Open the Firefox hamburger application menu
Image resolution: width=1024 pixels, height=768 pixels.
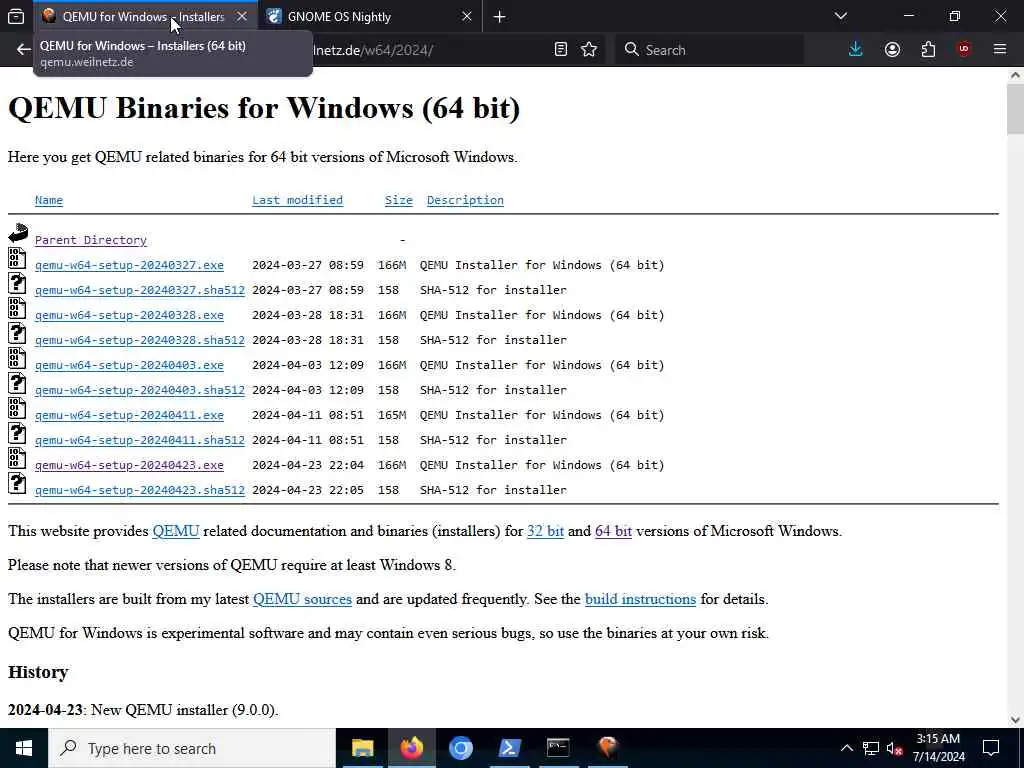pyautogui.click(x=1000, y=50)
